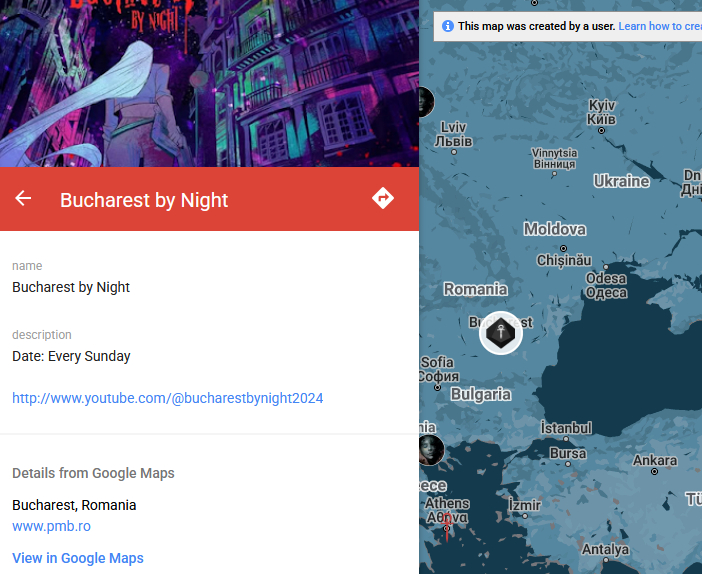Image resolution: width=702 pixels, height=574 pixels.
Task: Select the dark portrait marker left of Lviv
Action: [426, 102]
